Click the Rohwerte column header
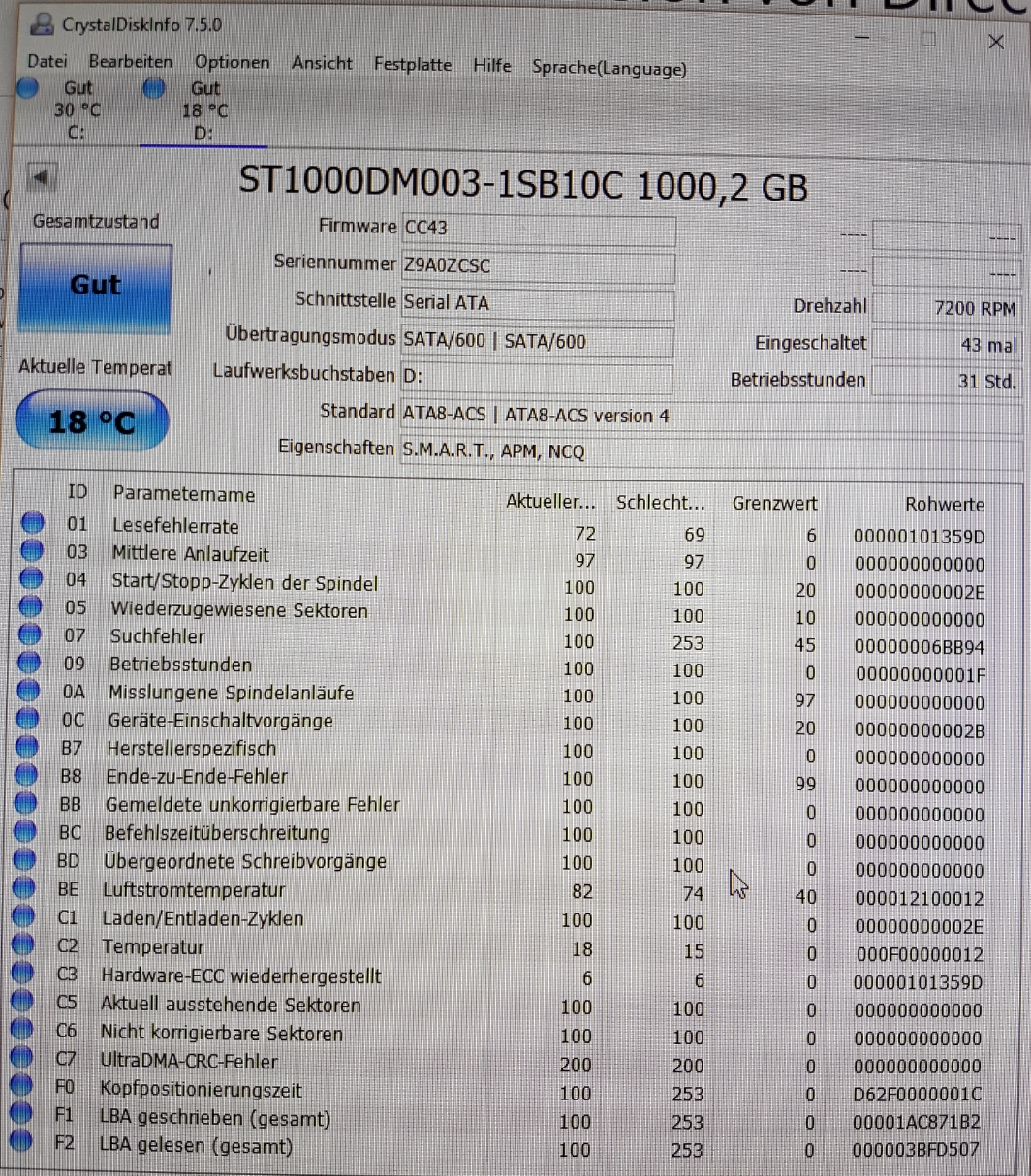 click(945, 505)
